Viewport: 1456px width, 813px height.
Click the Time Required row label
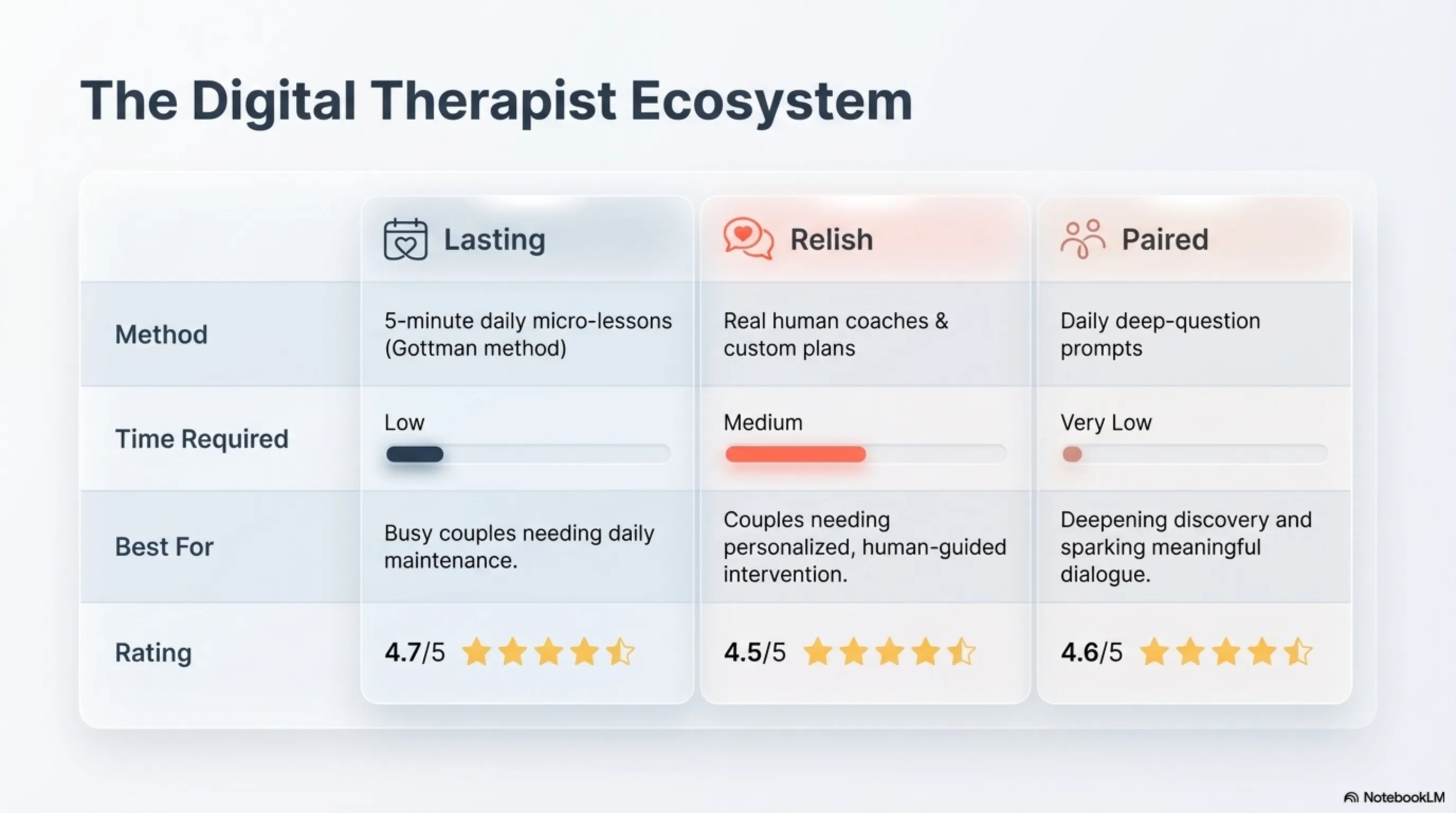point(202,439)
